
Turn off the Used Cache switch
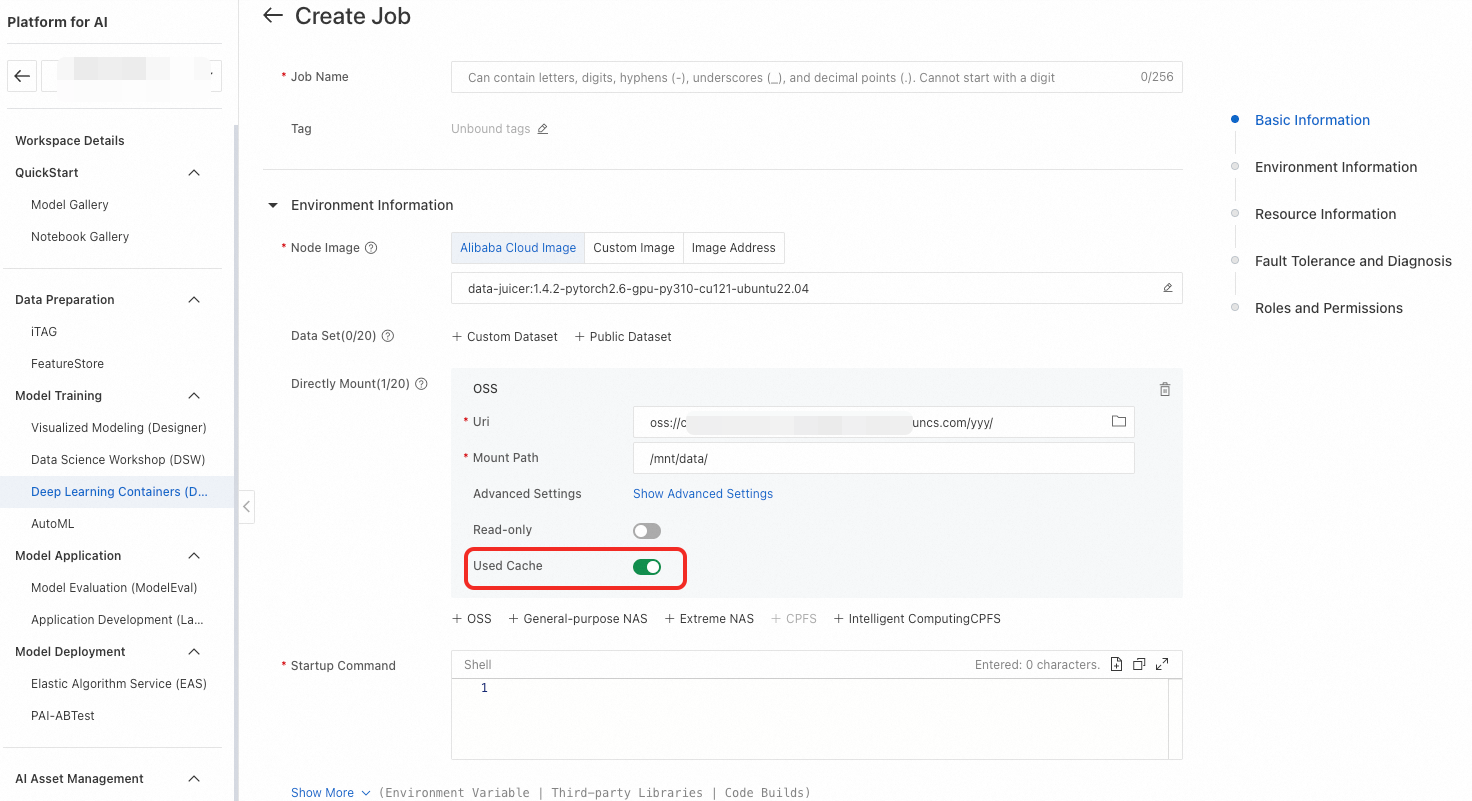[x=647, y=567]
